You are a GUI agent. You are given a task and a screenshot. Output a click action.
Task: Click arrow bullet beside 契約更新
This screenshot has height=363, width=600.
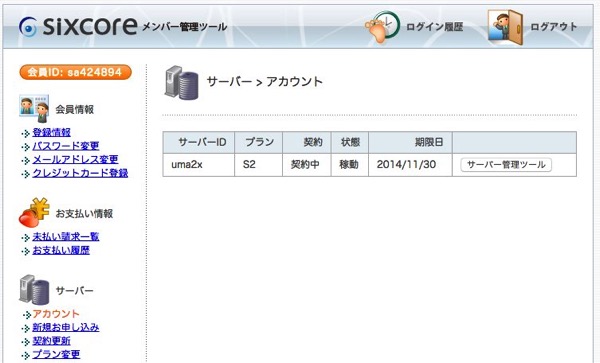26,342
